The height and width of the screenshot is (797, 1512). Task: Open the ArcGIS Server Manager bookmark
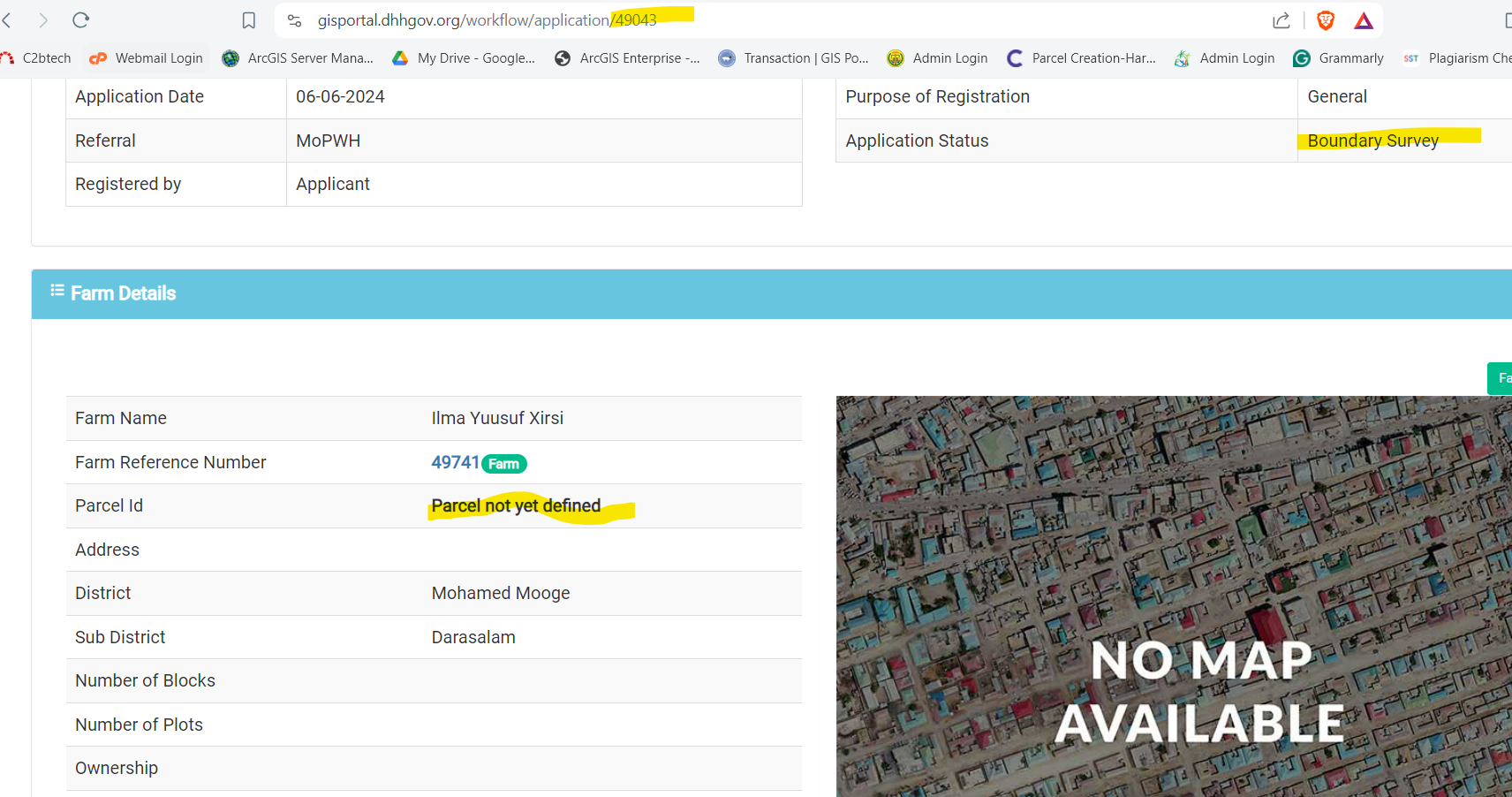pyautogui.click(x=298, y=58)
